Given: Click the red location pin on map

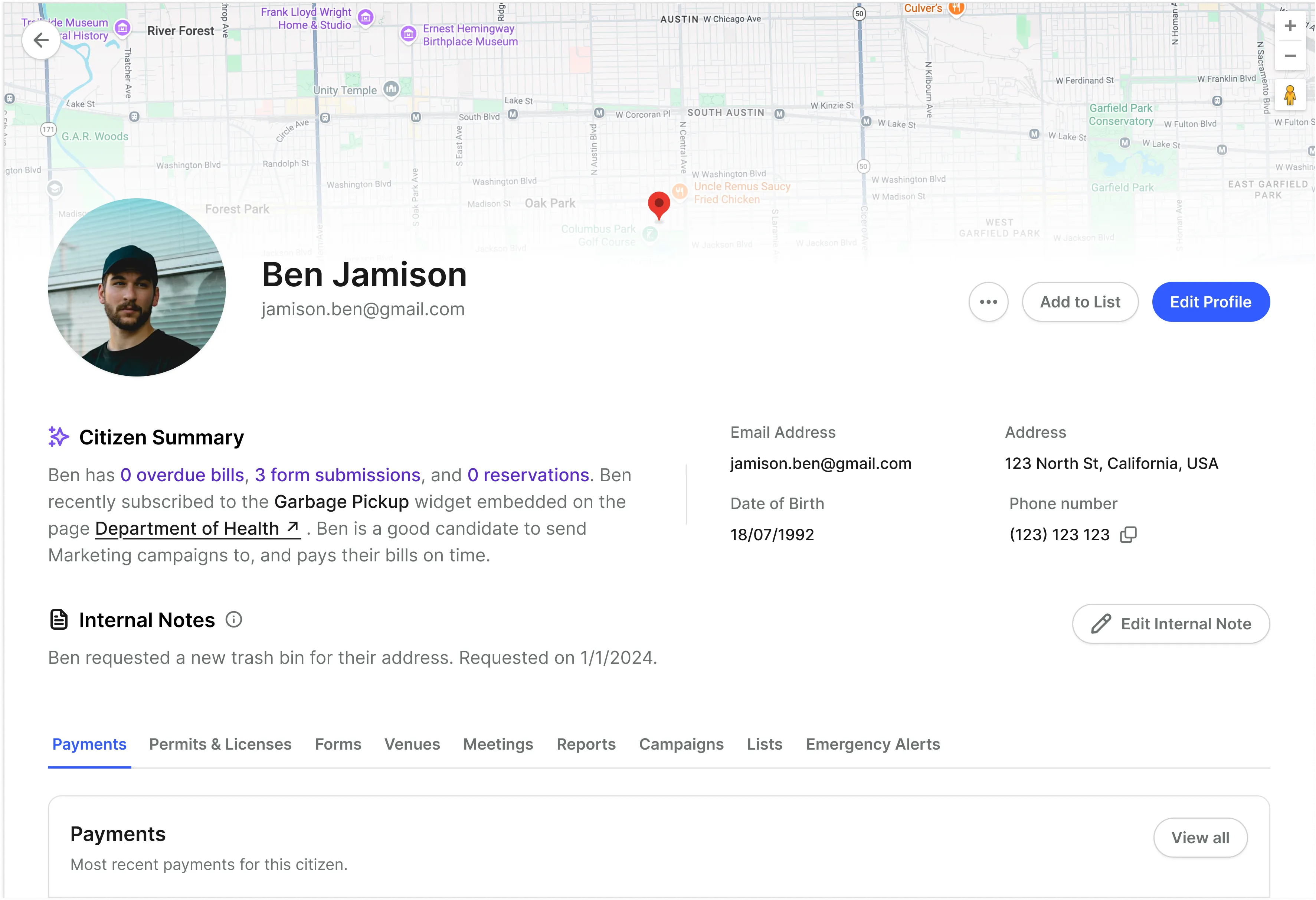Looking at the screenshot, I should (x=659, y=206).
